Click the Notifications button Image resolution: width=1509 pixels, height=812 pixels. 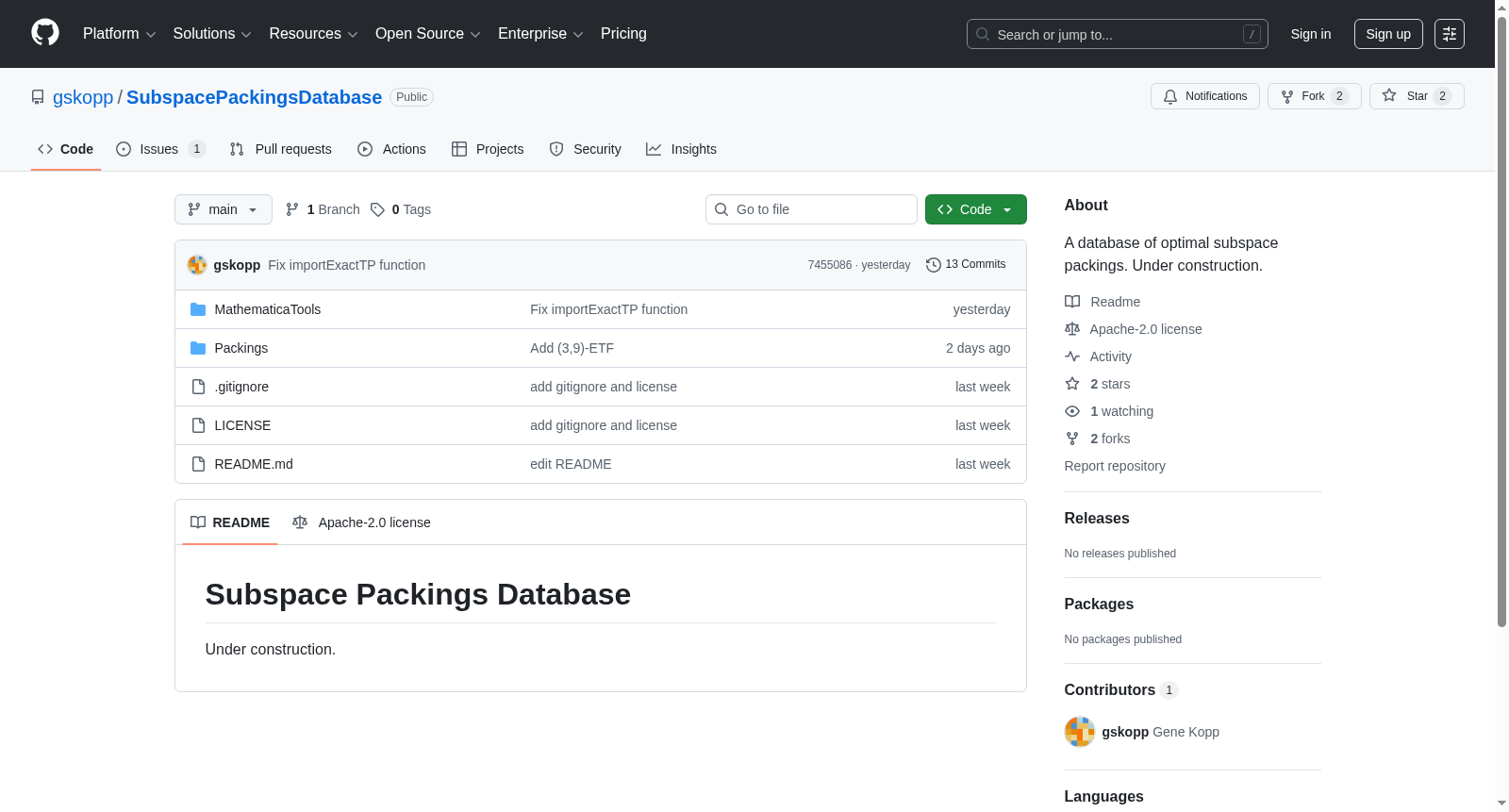[1205, 96]
